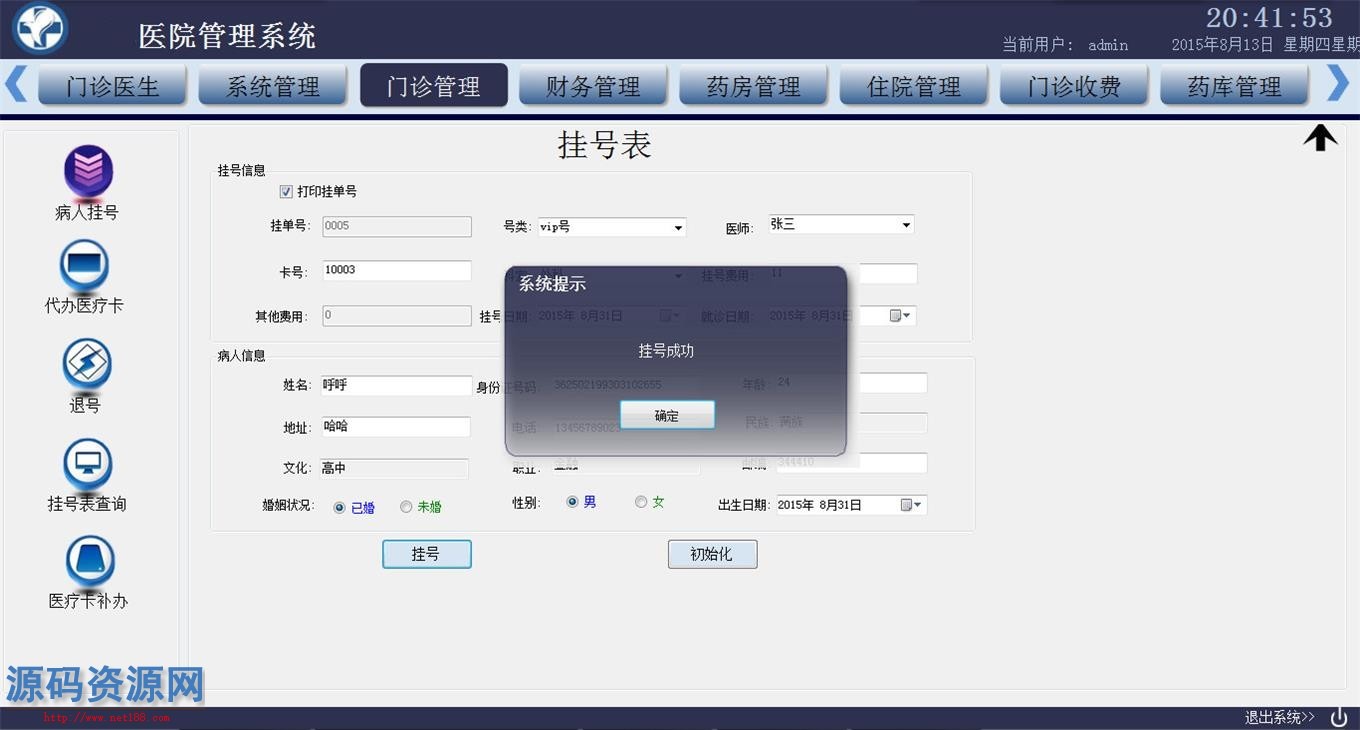Screen dimensions: 1360x730
Task: Open the 代办医疗卡 sidebar icon
Action: pyautogui.click(x=85, y=266)
